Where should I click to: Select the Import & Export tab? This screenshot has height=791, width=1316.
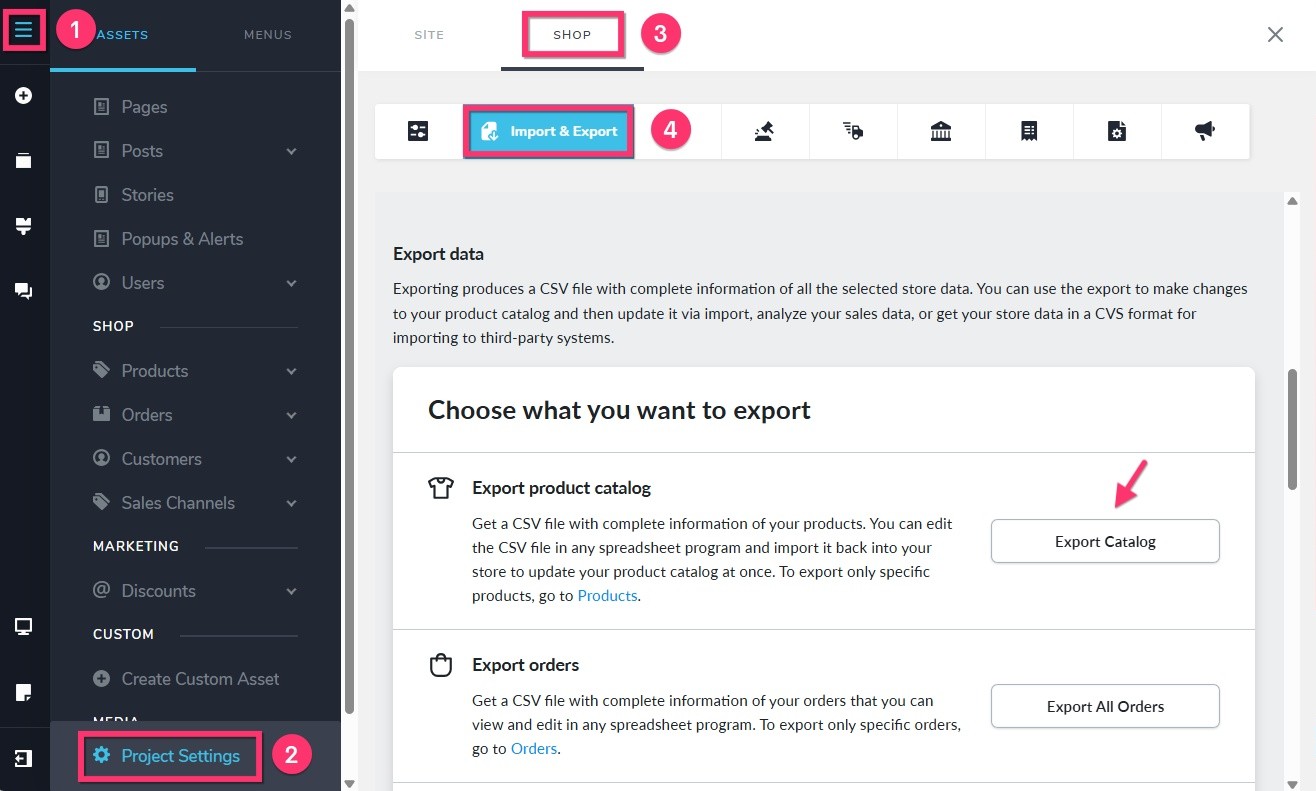548,131
